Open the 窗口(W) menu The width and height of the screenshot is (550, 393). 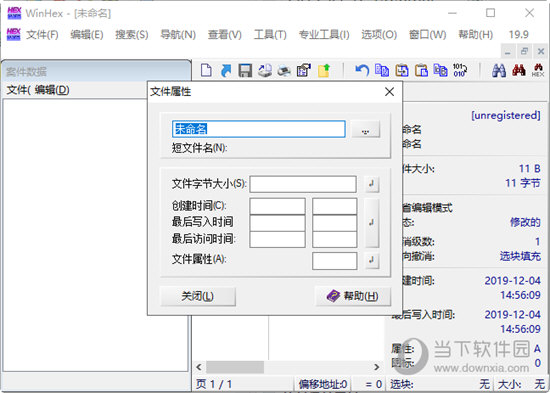[427, 34]
